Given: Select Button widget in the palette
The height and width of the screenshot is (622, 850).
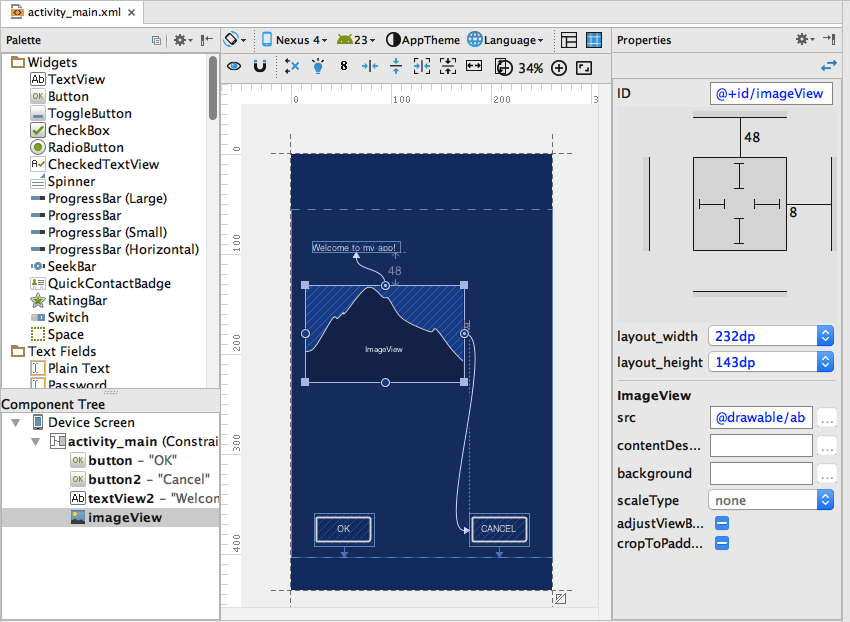Looking at the screenshot, I should (x=60, y=97).
